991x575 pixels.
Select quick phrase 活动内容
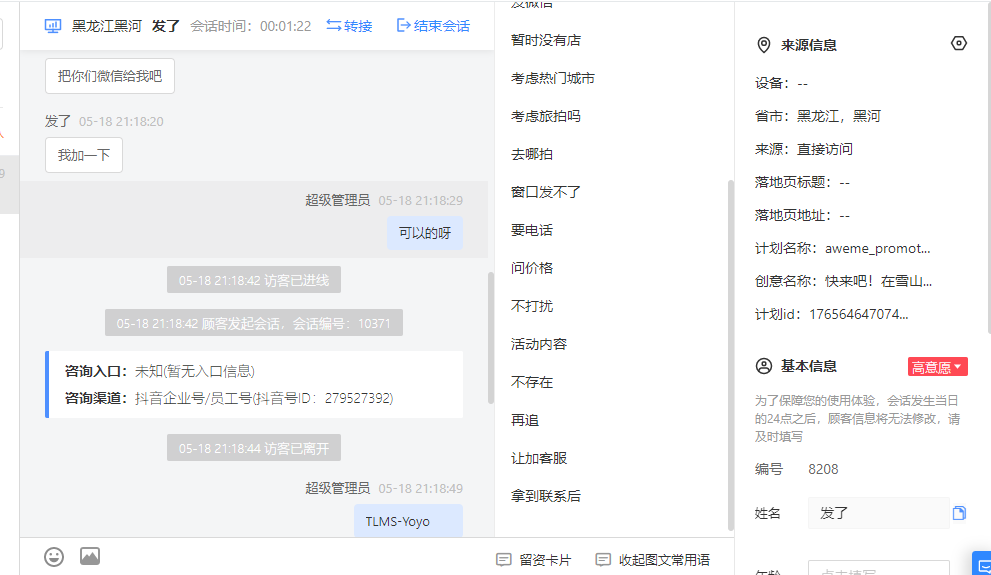538,344
